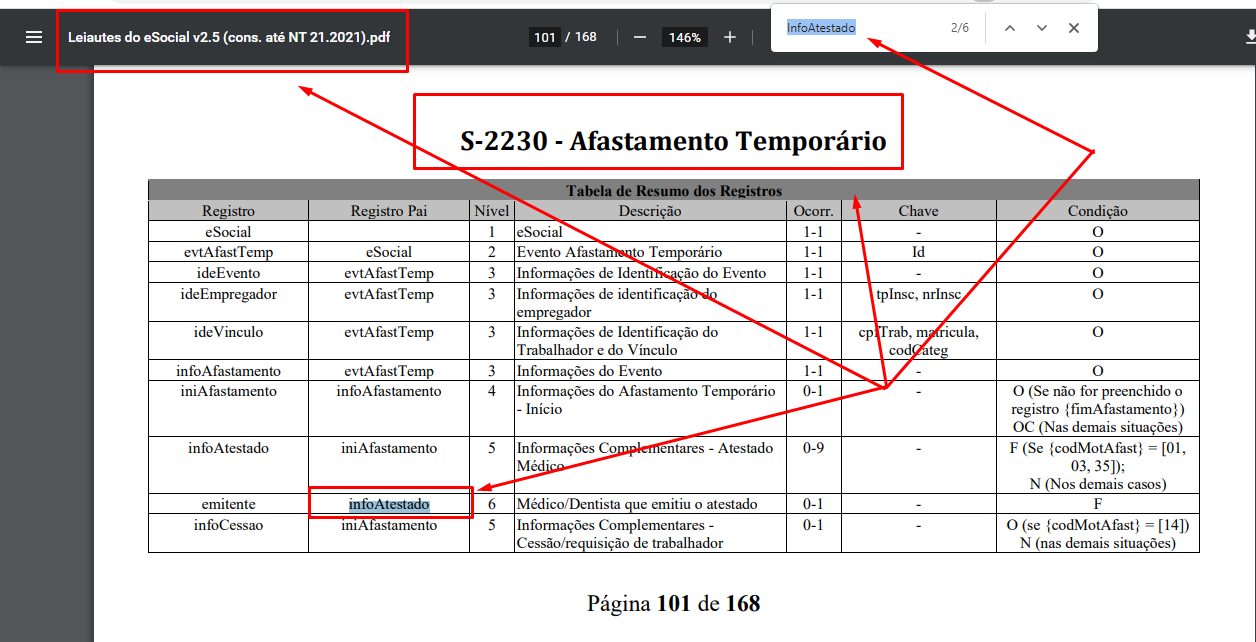This screenshot has width=1256, height=642.
Task: Zoom in with the plus button
Action: (730, 37)
